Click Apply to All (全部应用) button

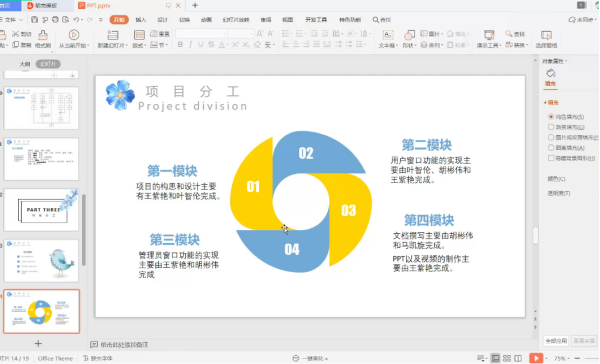(556, 341)
